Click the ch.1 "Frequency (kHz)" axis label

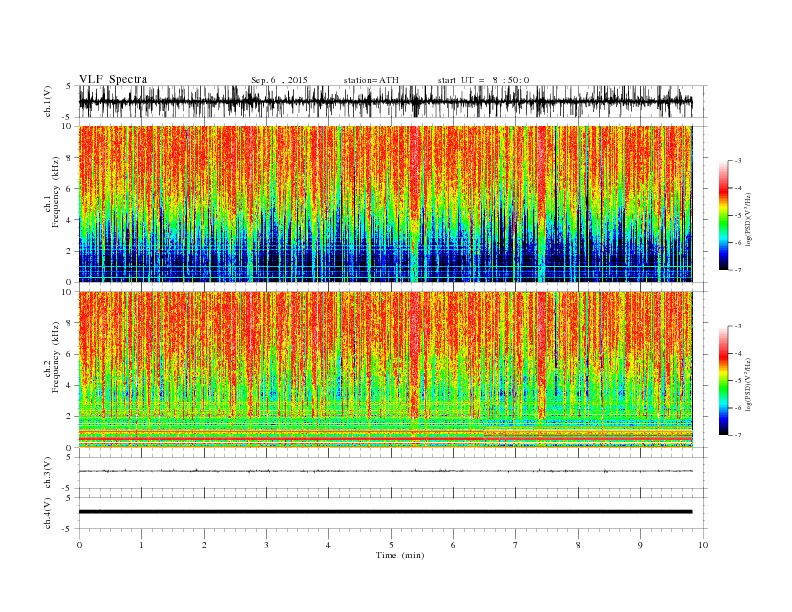[x=55, y=192]
